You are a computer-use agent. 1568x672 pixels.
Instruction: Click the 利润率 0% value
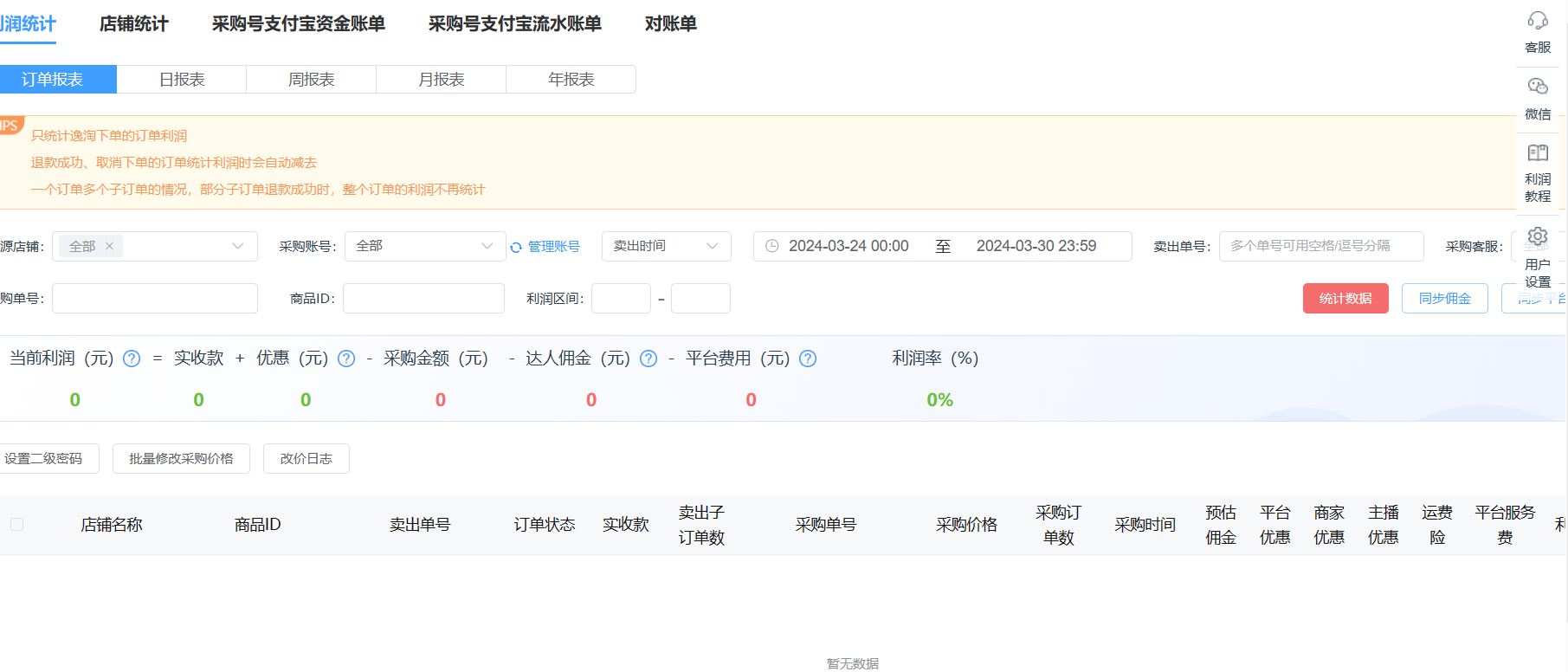939,400
